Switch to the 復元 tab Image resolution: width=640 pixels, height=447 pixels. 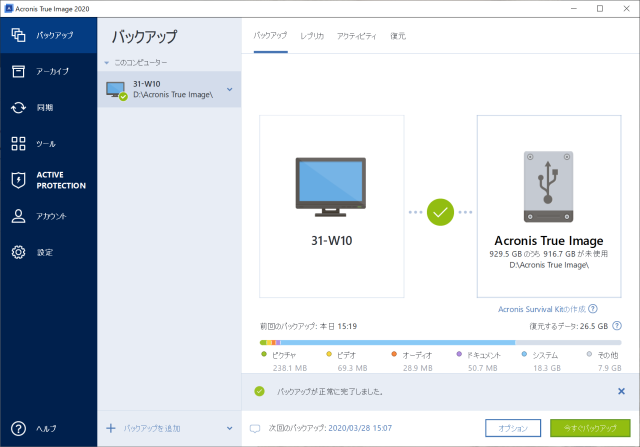click(x=398, y=36)
